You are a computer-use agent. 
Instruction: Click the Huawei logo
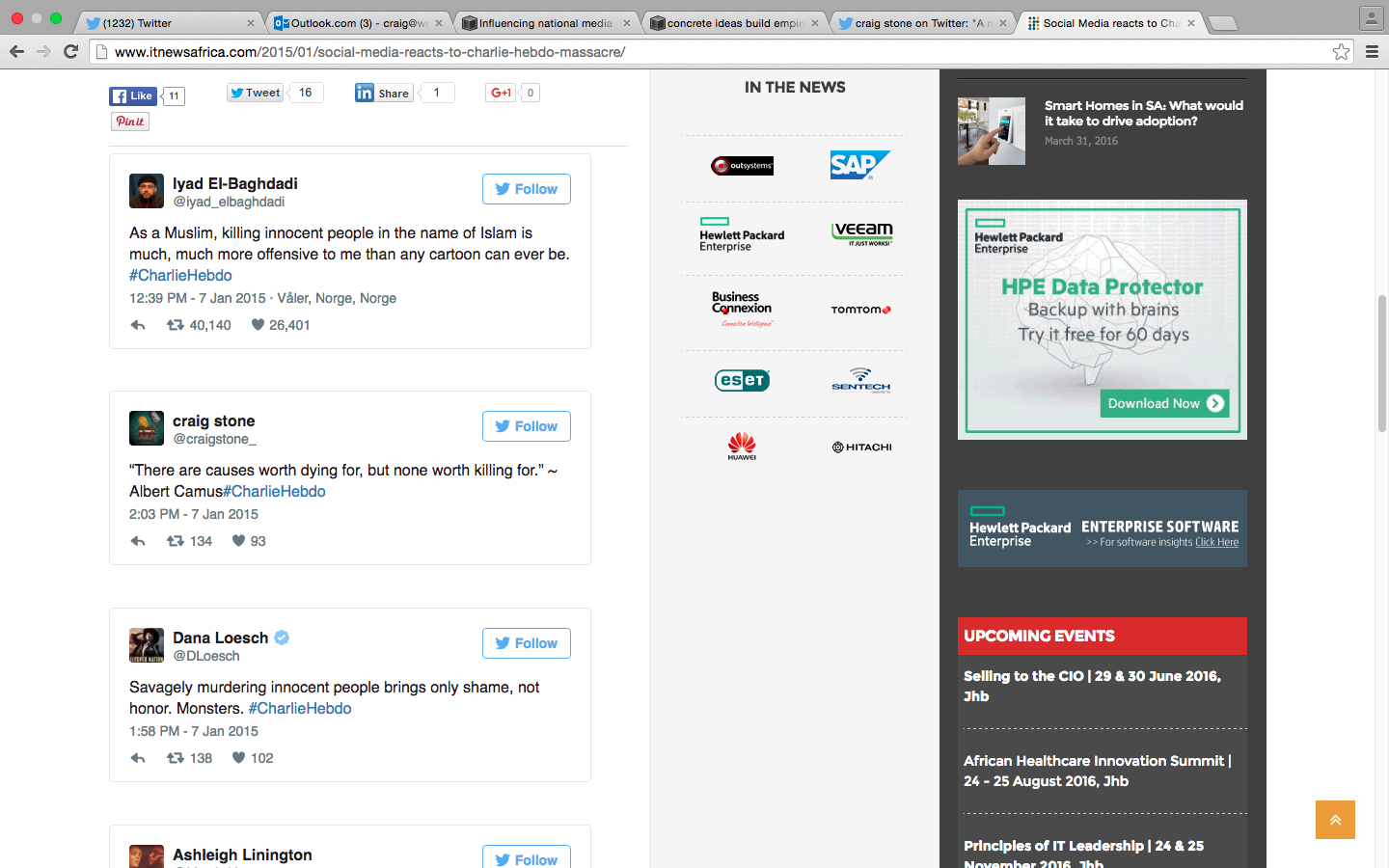[x=742, y=447]
